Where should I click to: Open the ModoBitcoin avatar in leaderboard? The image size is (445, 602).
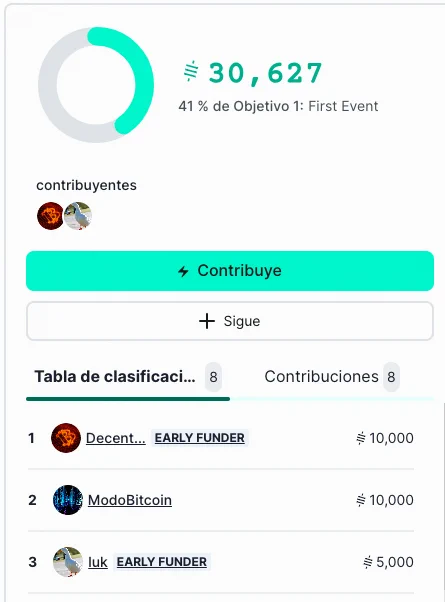[68, 500]
